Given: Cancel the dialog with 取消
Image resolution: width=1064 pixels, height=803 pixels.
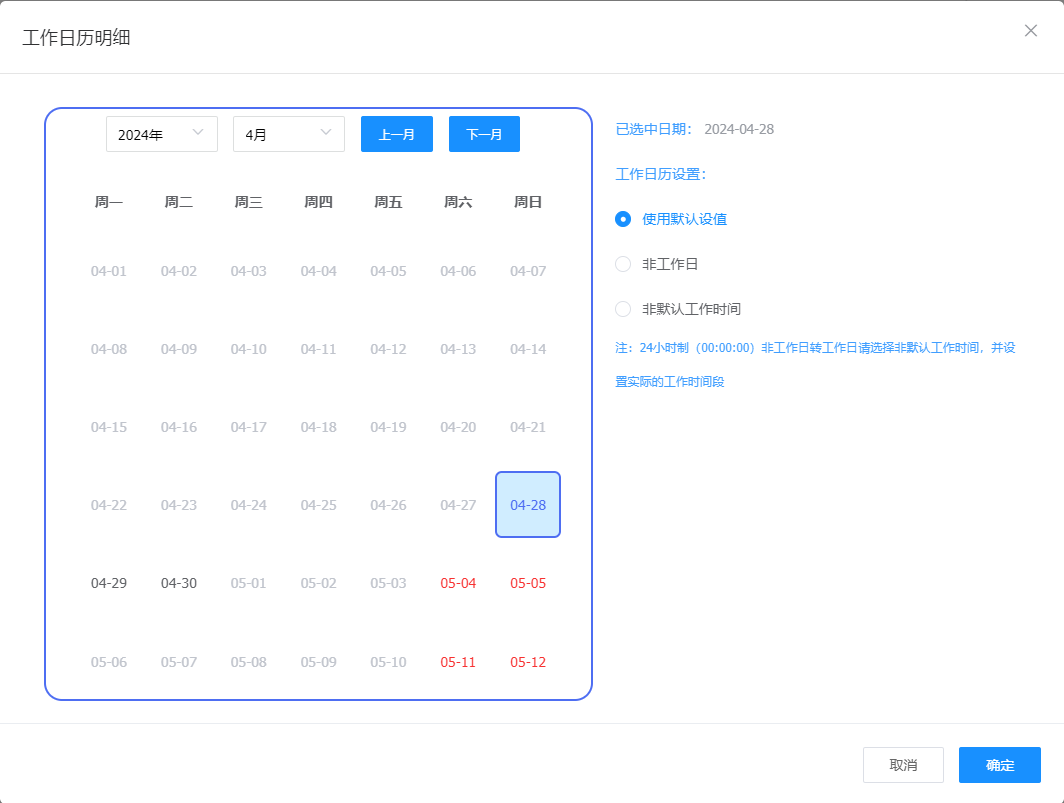Looking at the screenshot, I should click(903, 765).
